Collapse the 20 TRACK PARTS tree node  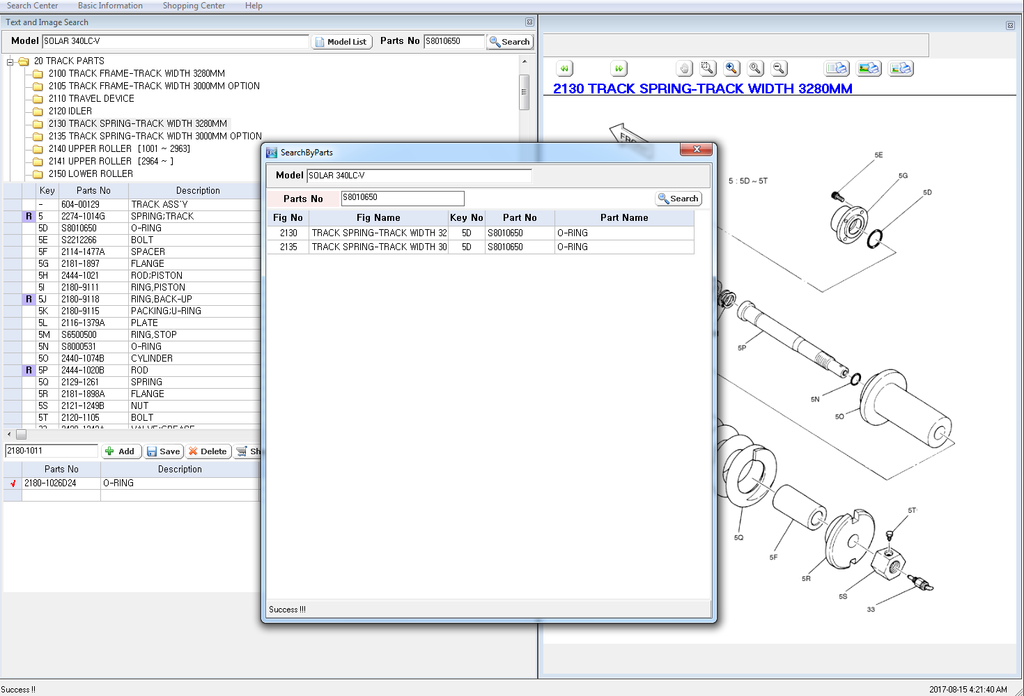point(10,61)
